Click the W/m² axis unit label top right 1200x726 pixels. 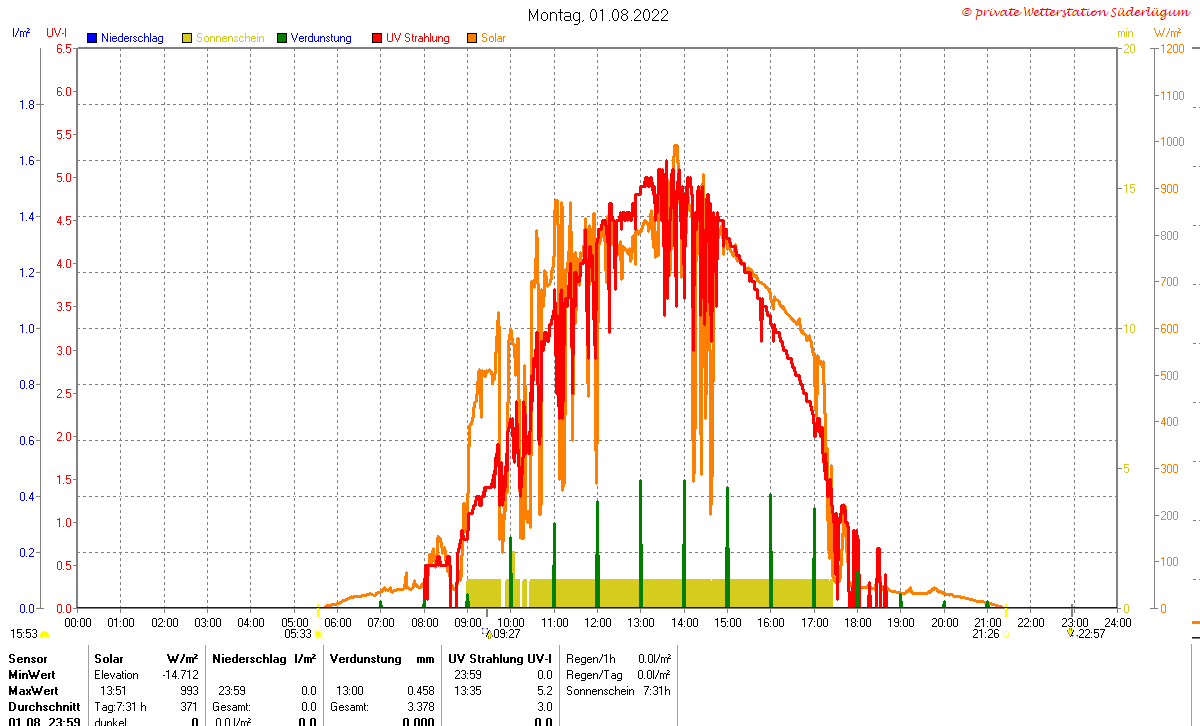pos(1168,33)
